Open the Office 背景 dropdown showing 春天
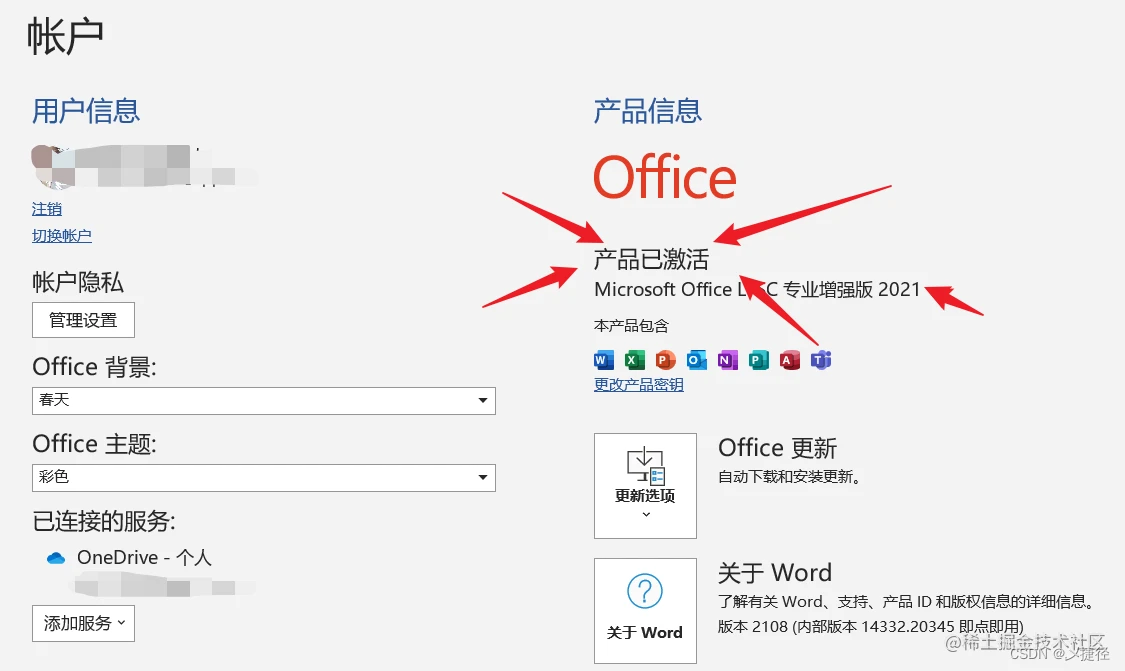 264,401
